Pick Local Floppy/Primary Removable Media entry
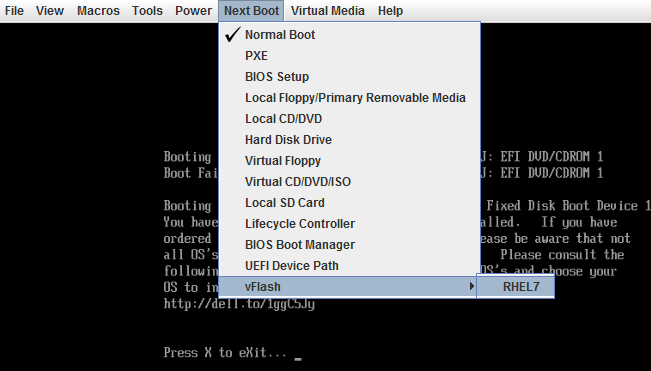Screen dimensions: 651x371 coord(349,98)
